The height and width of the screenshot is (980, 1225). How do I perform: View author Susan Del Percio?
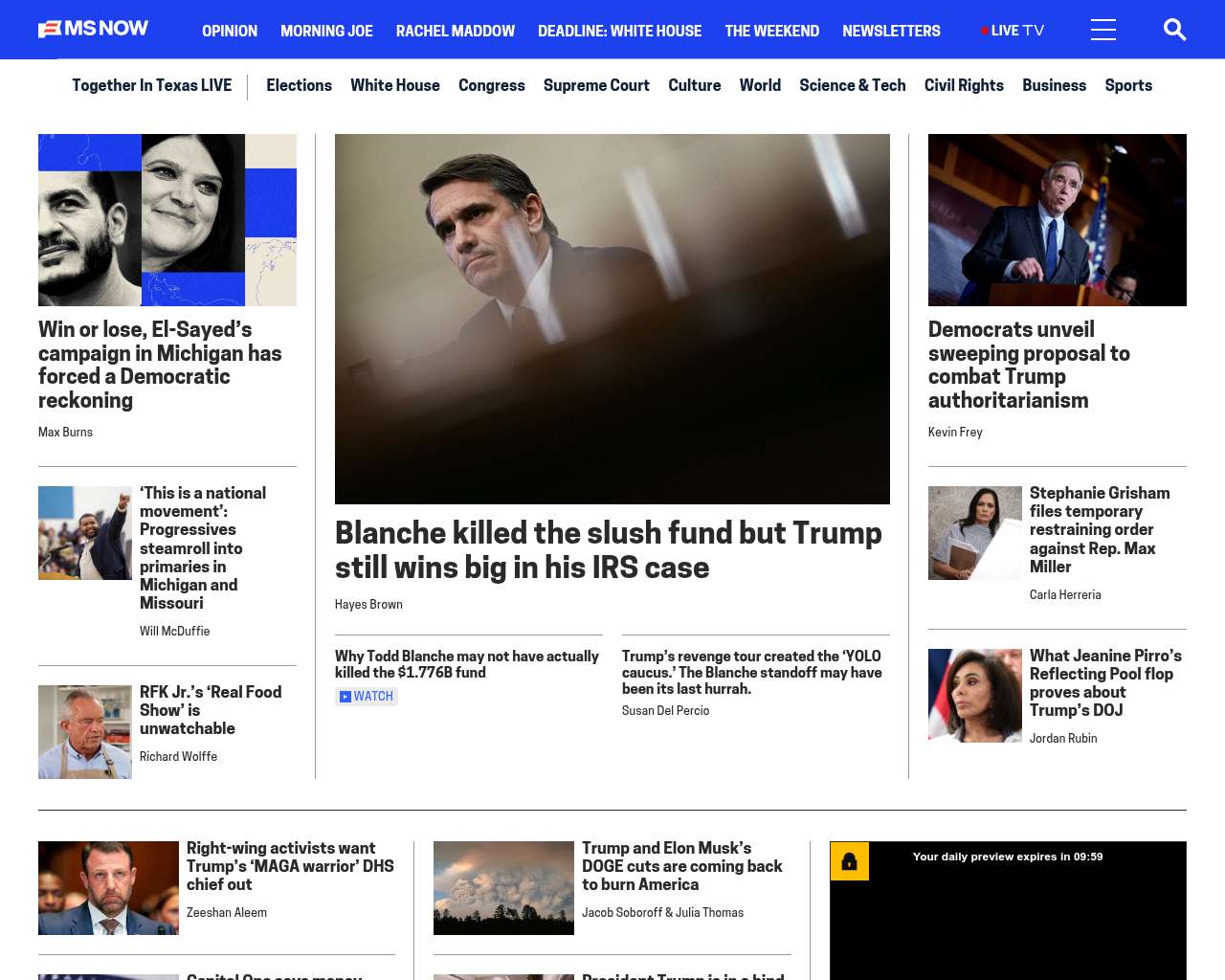(665, 711)
